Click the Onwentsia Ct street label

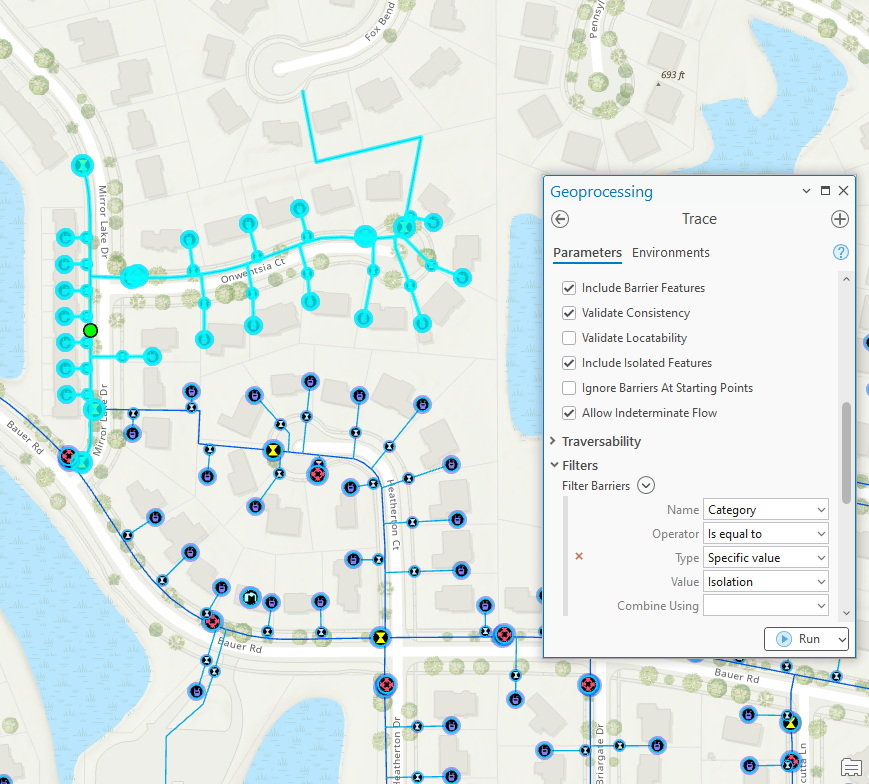(253, 270)
